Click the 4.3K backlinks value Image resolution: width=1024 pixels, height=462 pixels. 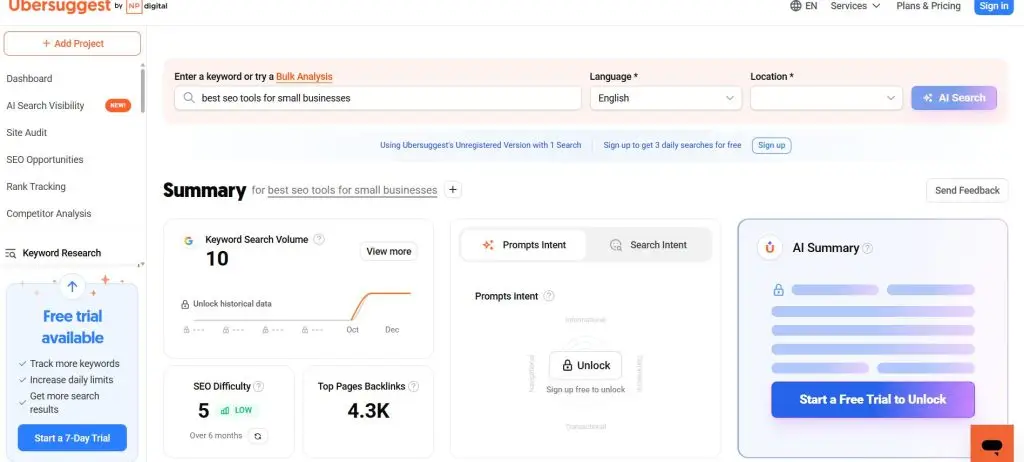[x=368, y=410]
